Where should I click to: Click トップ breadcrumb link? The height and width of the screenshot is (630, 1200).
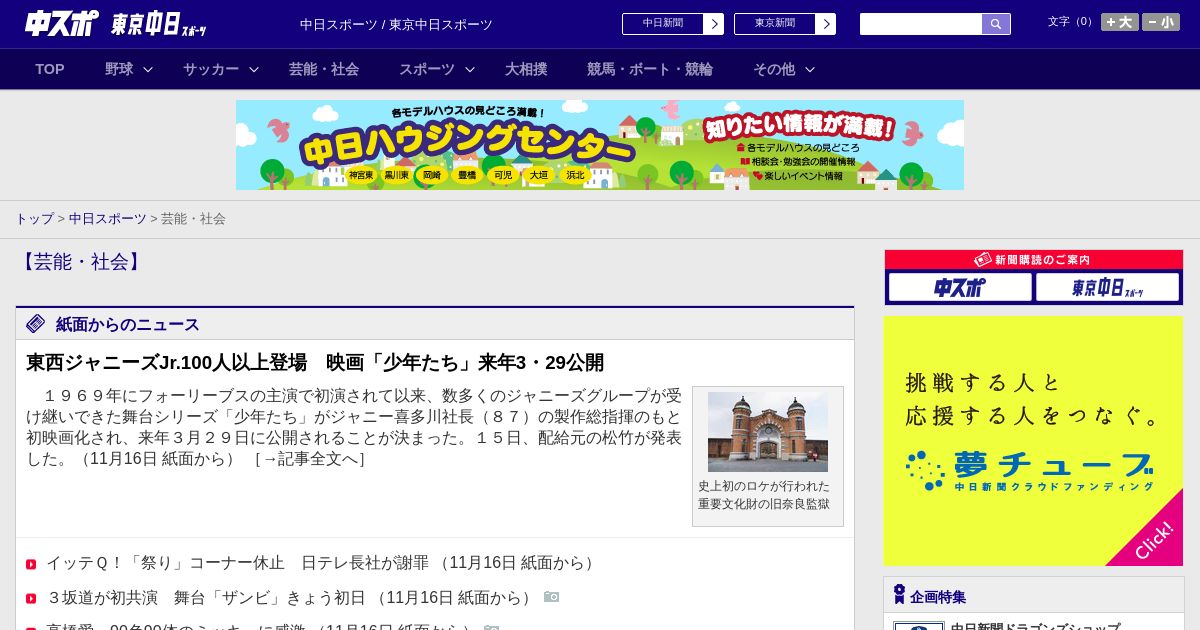[x=34, y=219]
